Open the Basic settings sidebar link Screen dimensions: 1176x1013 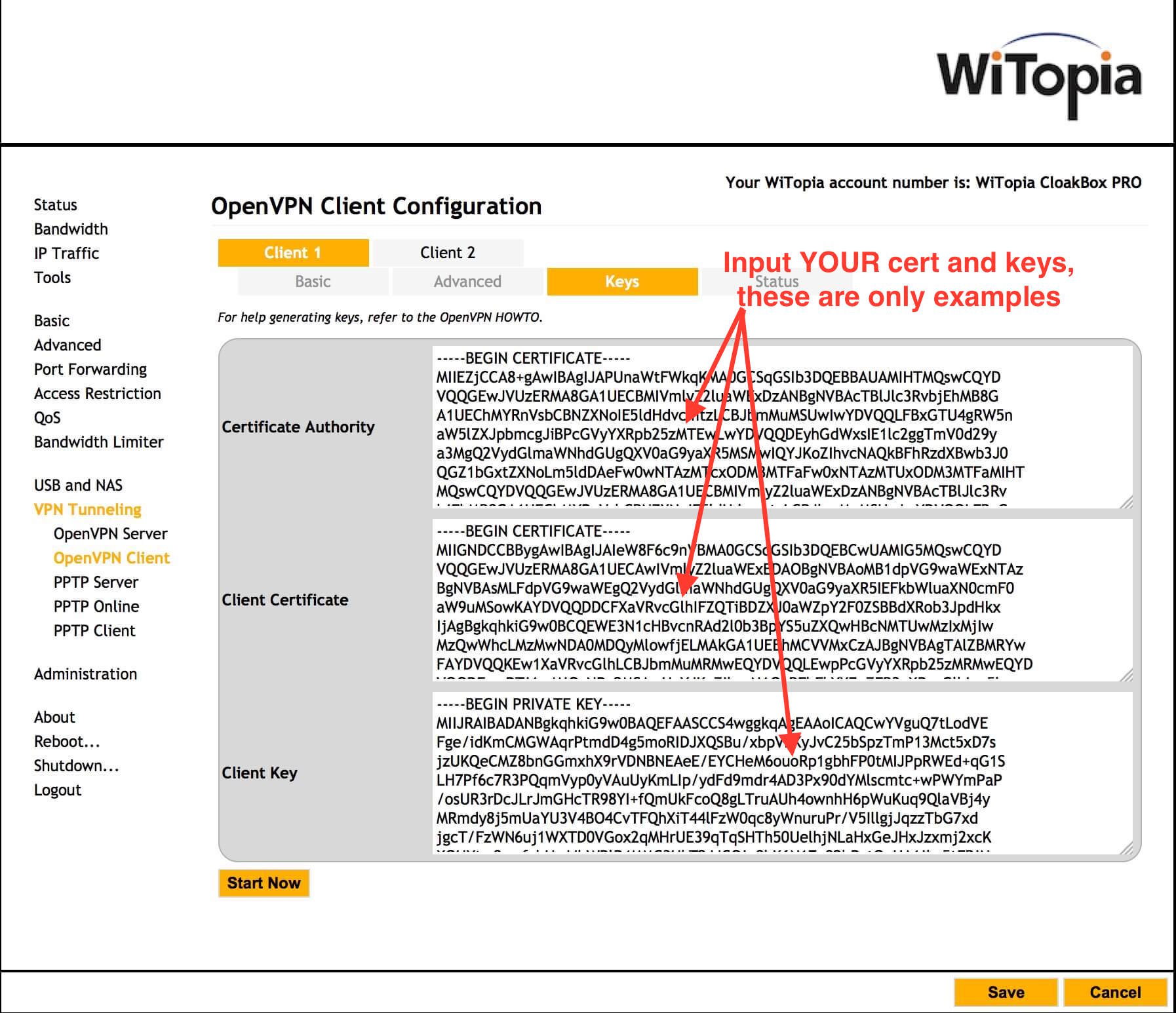tap(52, 321)
